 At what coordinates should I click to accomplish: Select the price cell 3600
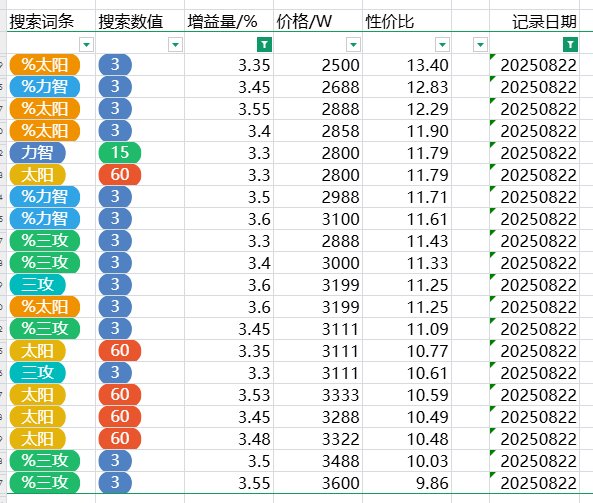pyautogui.click(x=318, y=483)
